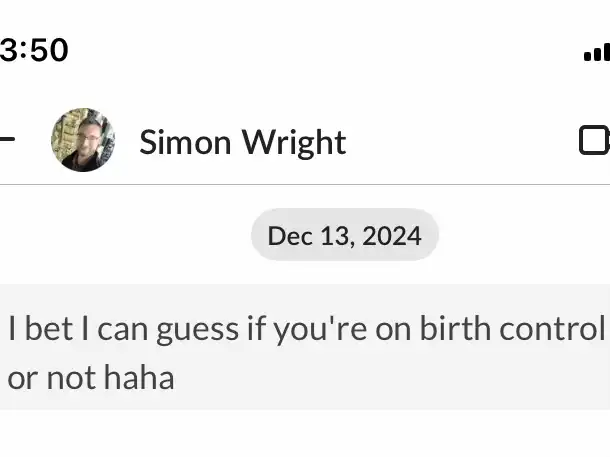
Task: Click the words "birth control" in message
Action: (512, 329)
